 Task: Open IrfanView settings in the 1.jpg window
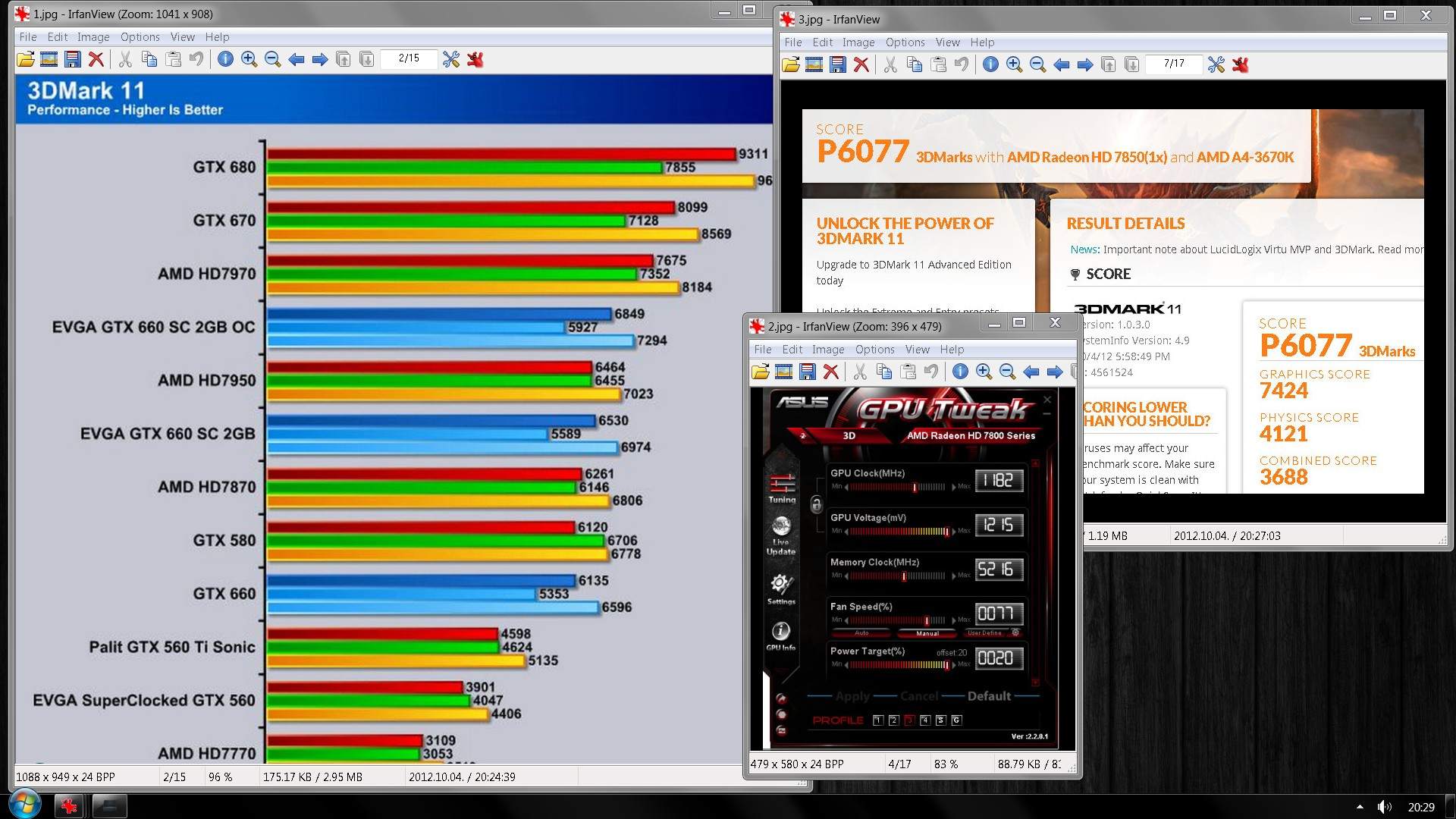click(x=451, y=59)
